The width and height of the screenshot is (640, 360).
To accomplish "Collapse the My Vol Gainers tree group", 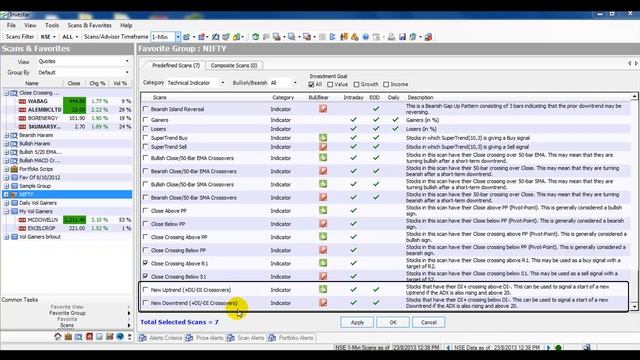I will pyautogui.click(x=6, y=211).
